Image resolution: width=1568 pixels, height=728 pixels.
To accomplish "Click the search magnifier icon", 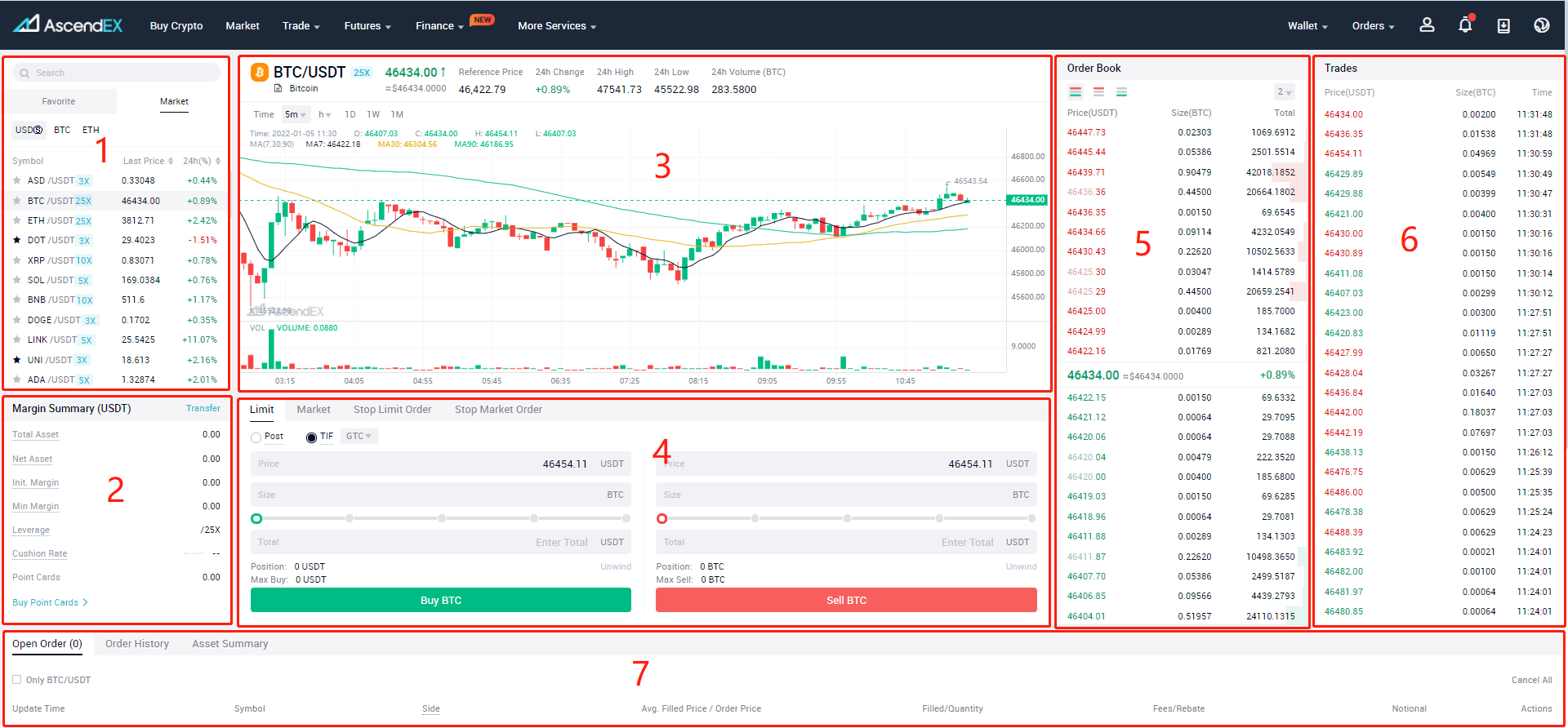I will coord(24,73).
